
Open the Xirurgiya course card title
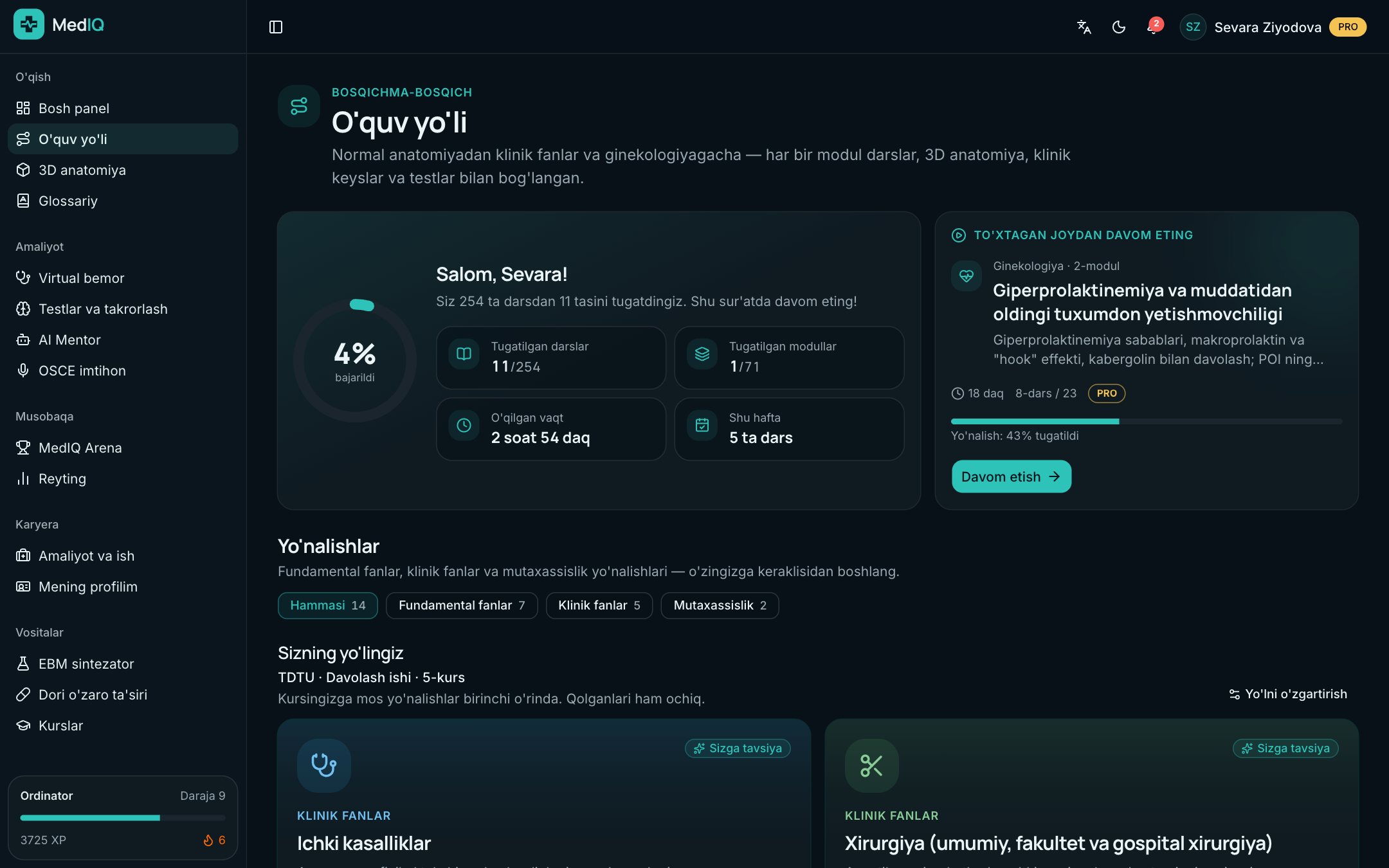click(1058, 843)
